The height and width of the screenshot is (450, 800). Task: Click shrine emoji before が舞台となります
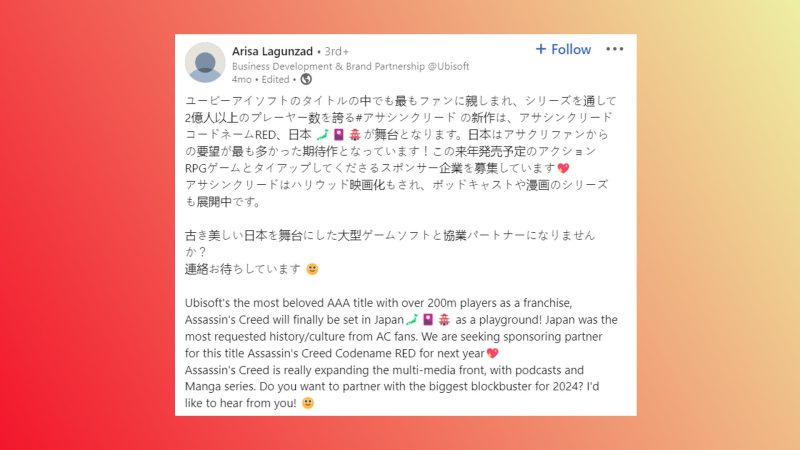pos(355,135)
